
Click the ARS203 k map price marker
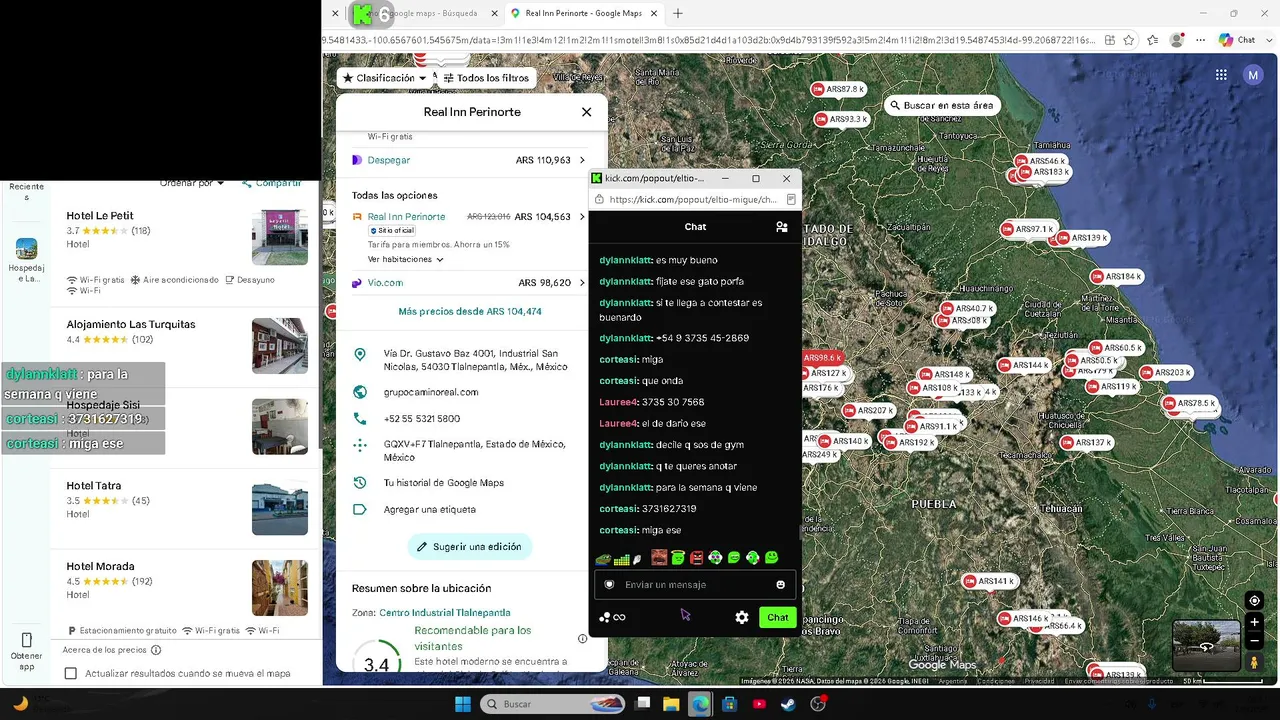point(1166,373)
